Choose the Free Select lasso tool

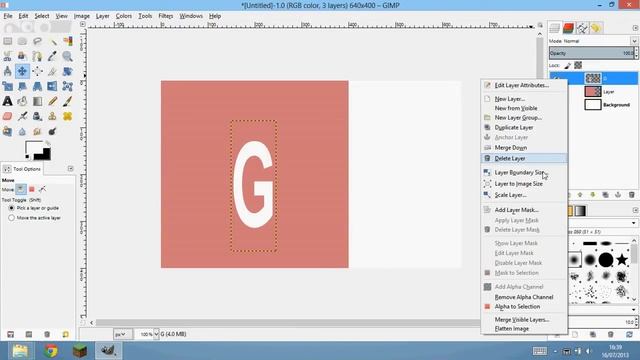click(x=38, y=41)
